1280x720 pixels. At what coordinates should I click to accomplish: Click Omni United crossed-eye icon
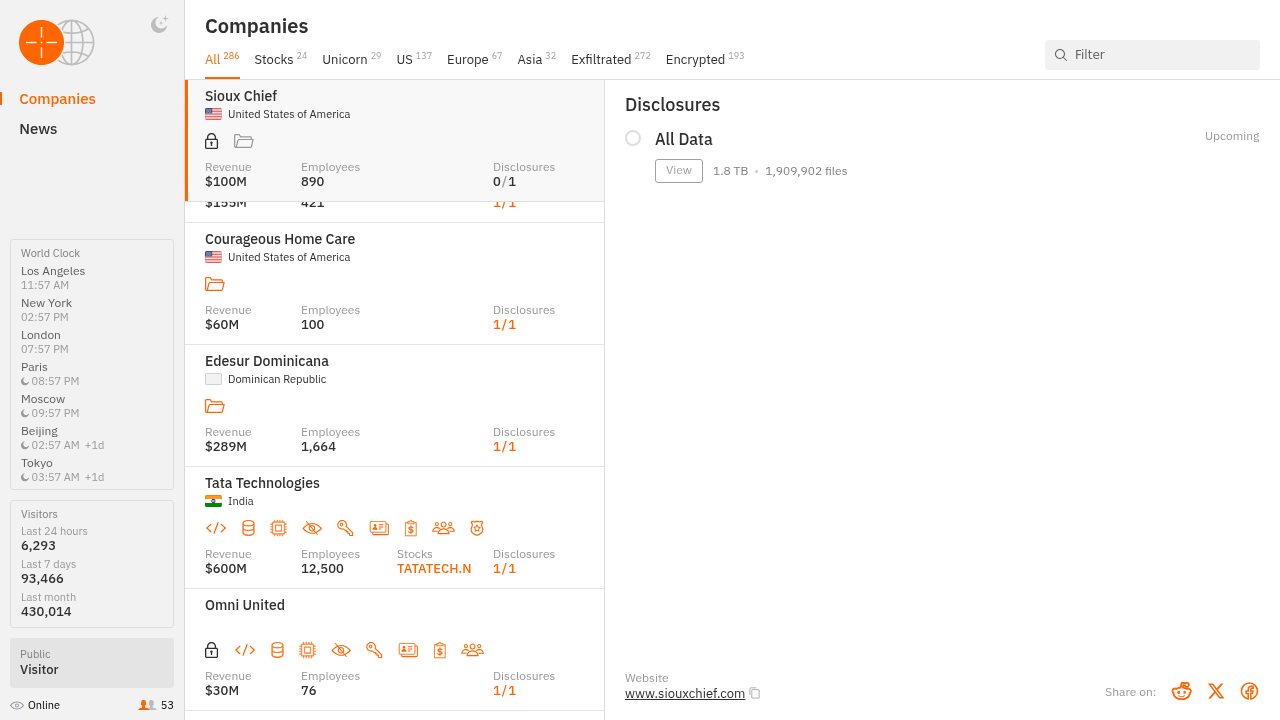coord(341,650)
